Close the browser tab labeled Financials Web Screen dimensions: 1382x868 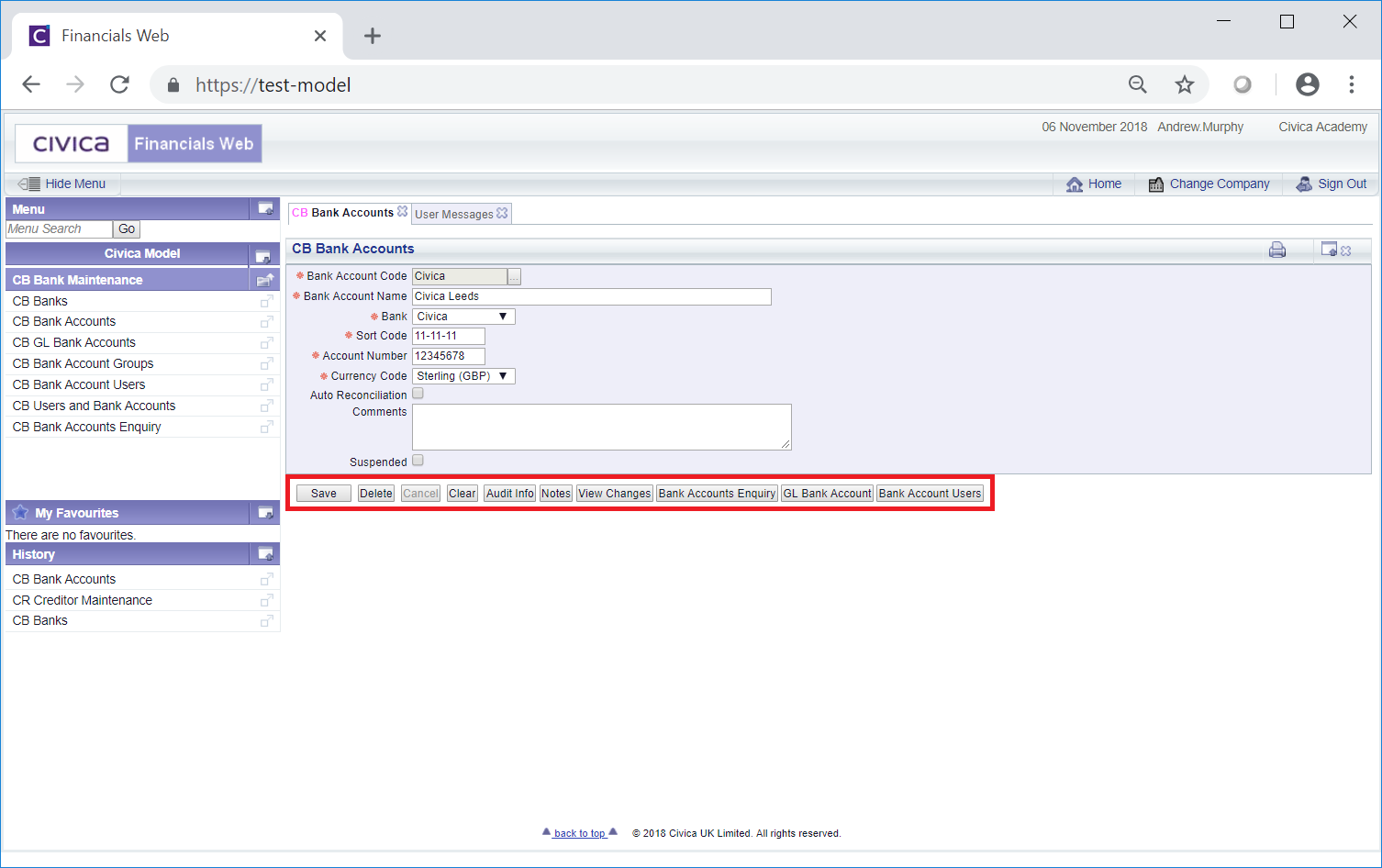click(319, 36)
